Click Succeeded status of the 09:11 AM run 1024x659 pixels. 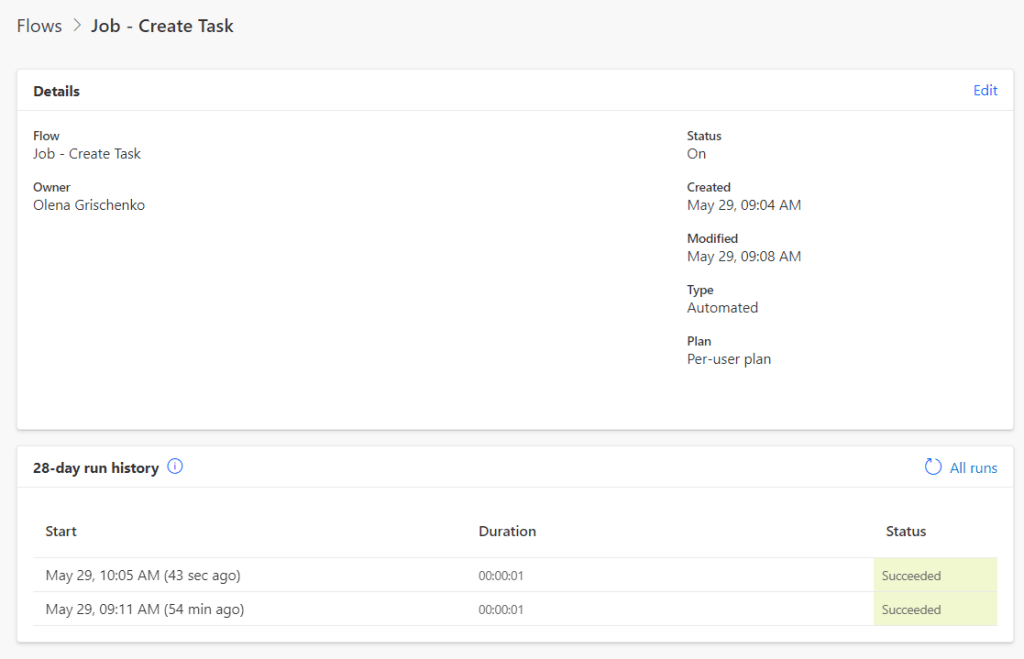pos(911,610)
